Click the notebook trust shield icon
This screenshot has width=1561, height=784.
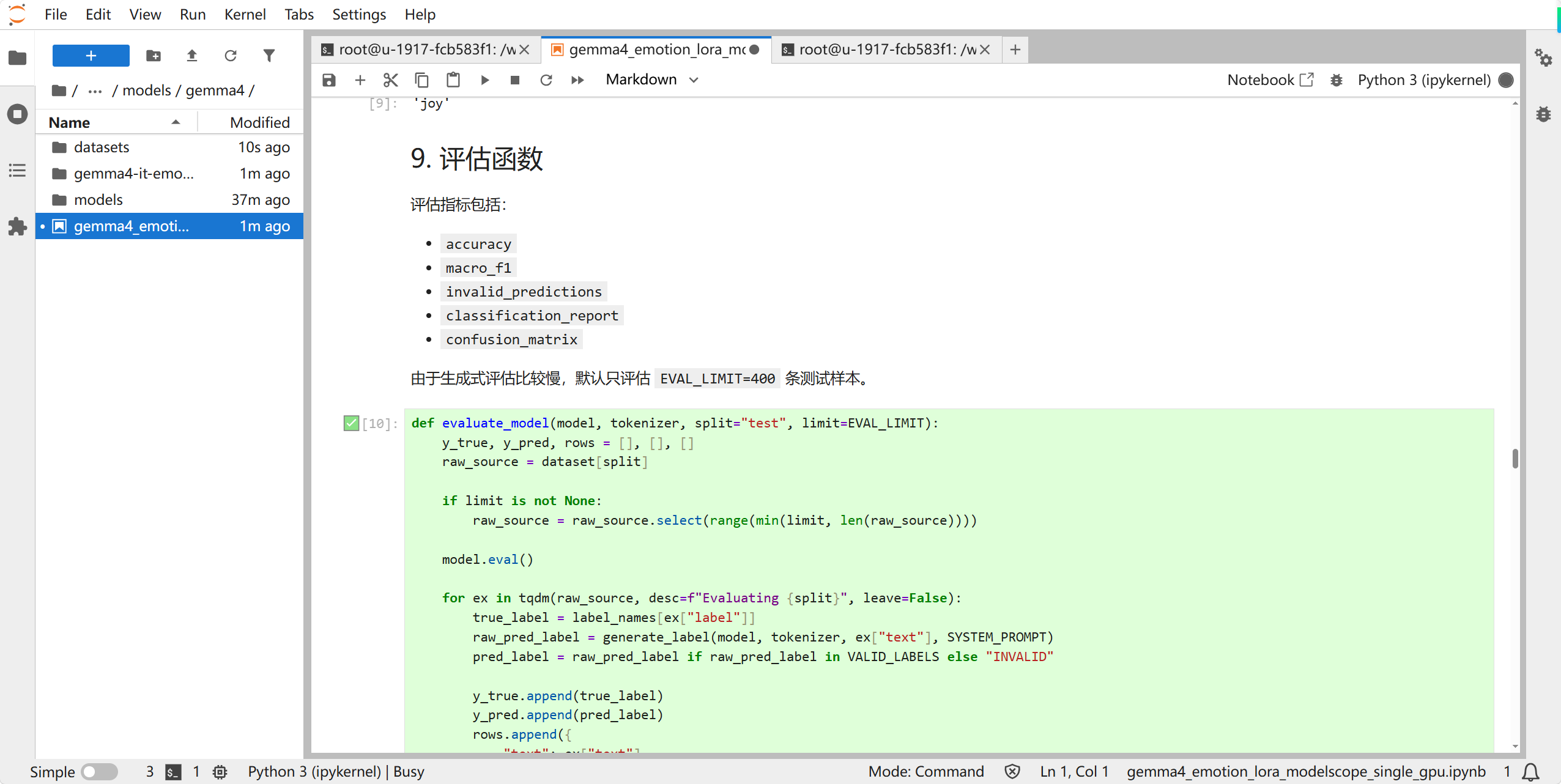(x=1012, y=772)
